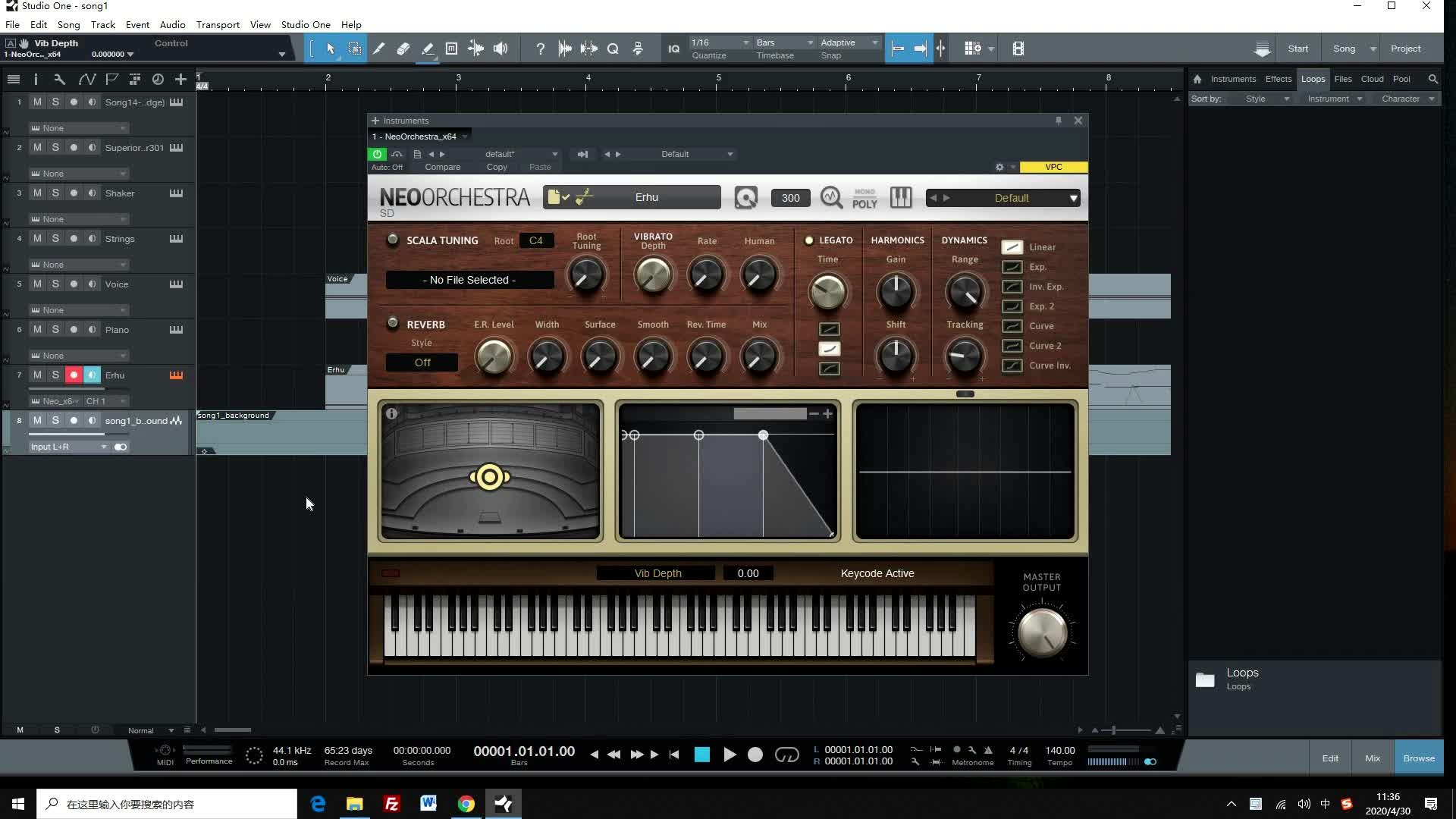Image resolution: width=1456 pixels, height=819 pixels.
Task: Open the Event menu
Action: pos(137,24)
